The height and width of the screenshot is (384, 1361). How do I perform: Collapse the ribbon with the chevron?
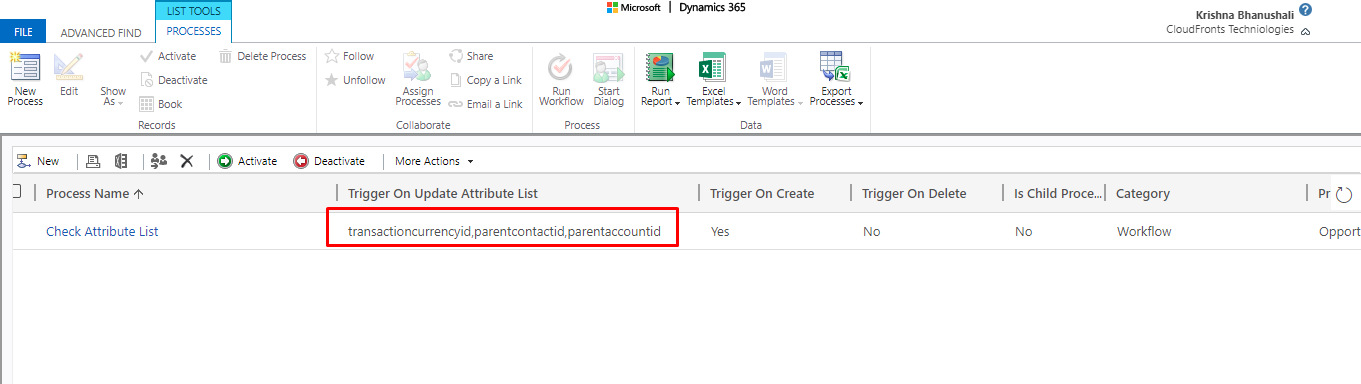click(1305, 31)
